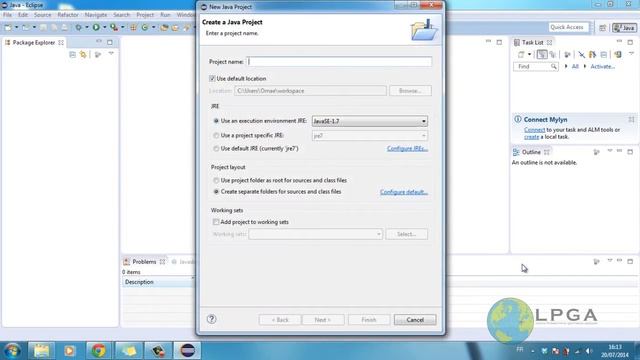Click the New Java Class toolbar icon
Screen dimensions: 640x360
pyautogui.click(x=144, y=27)
